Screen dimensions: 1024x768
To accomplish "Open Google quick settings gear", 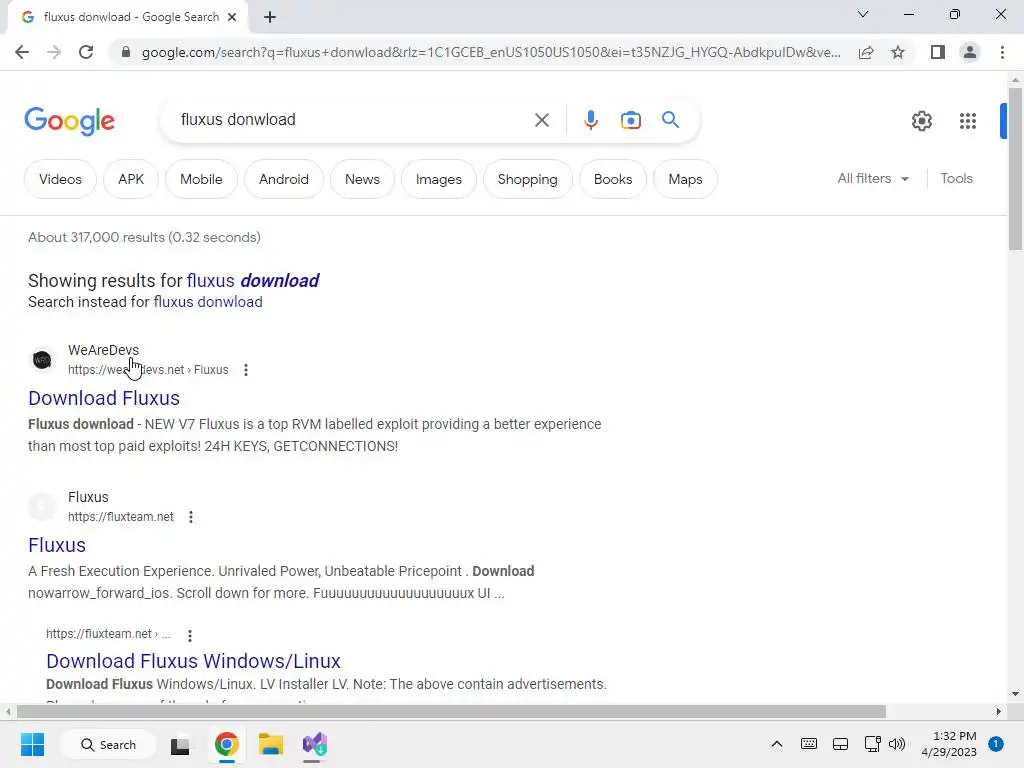I will pos(921,121).
